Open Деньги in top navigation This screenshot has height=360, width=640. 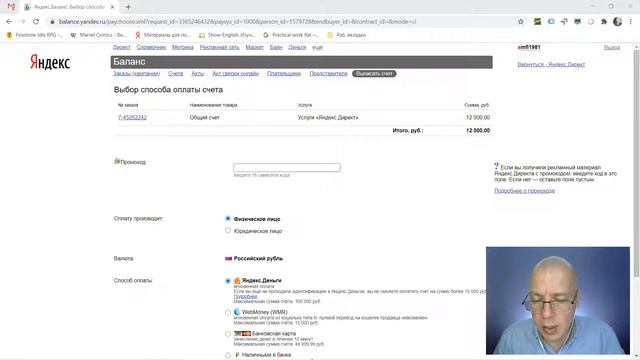click(297, 47)
